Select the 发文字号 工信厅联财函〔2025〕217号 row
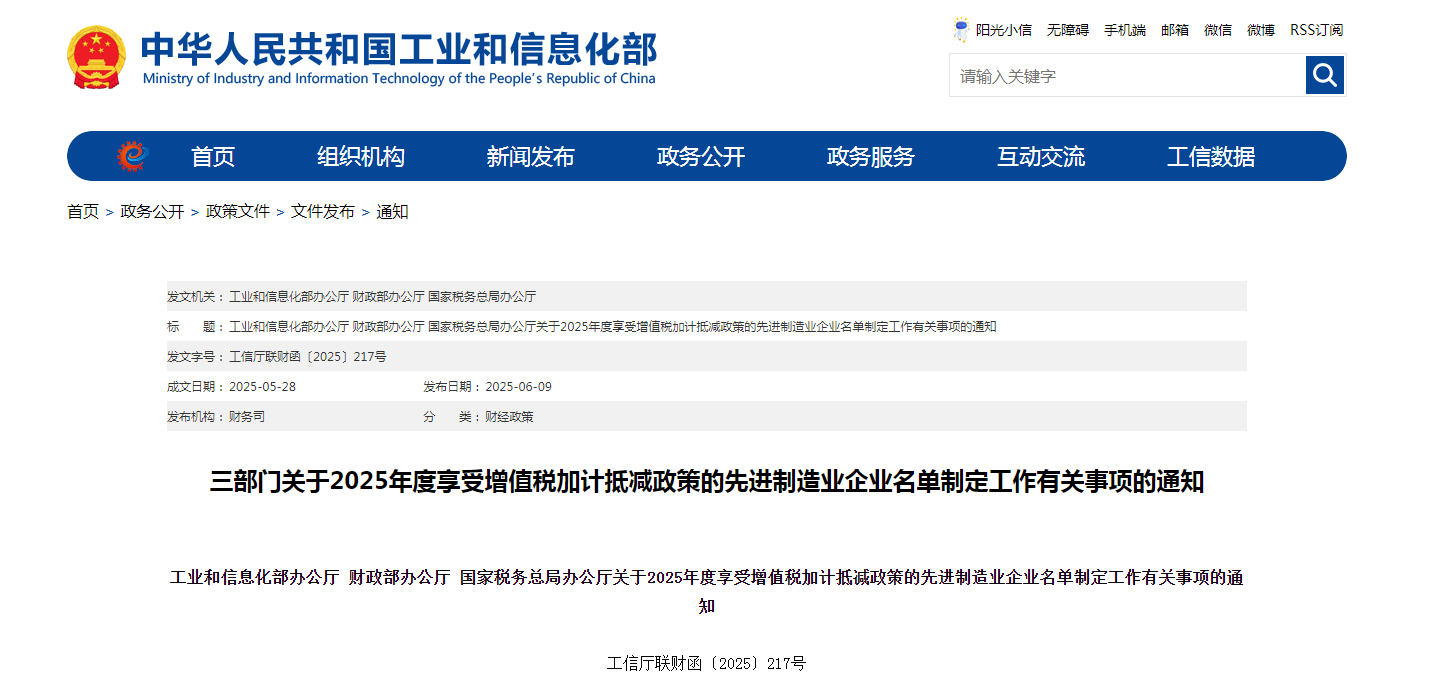The image size is (1435, 694). (x=706, y=356)
